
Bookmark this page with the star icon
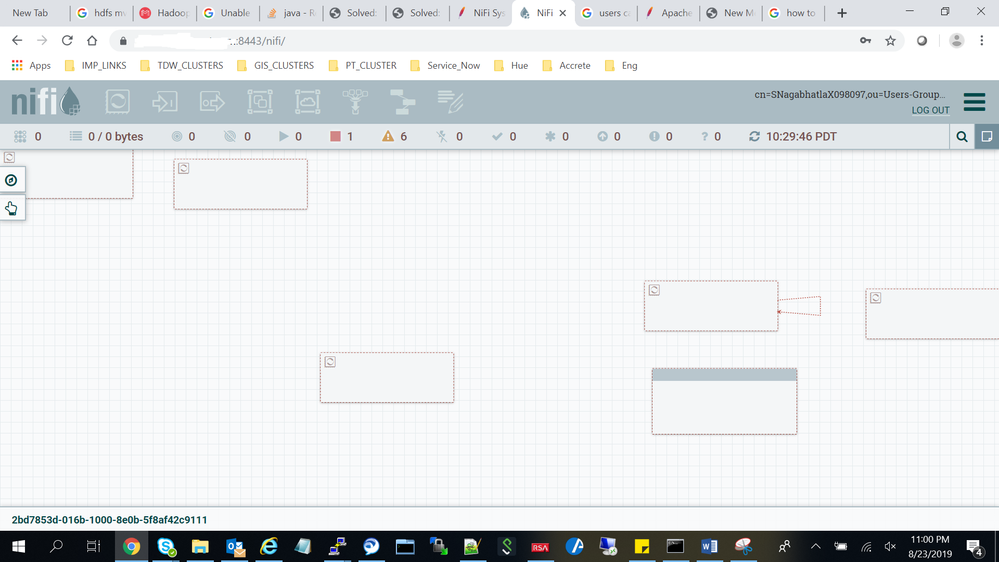pyautogui.click(x=890, y=41)
